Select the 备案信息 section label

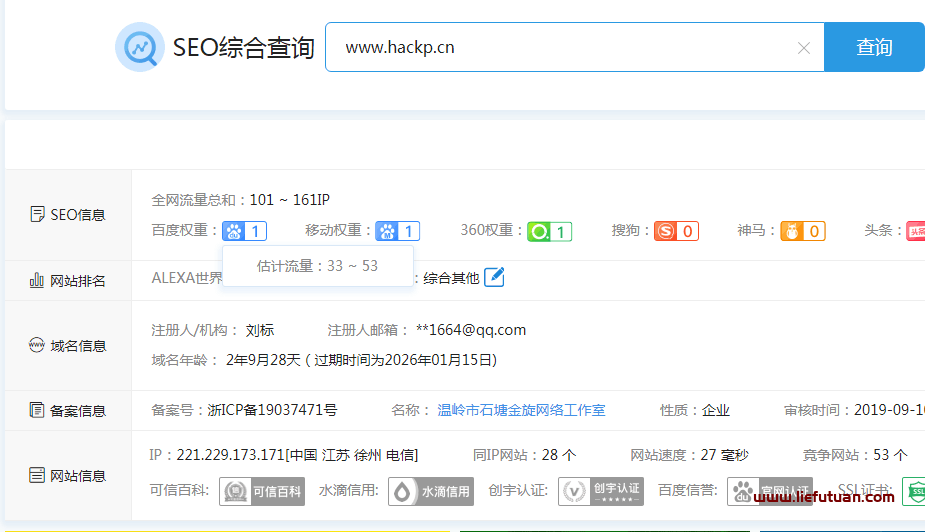[68, 411]
